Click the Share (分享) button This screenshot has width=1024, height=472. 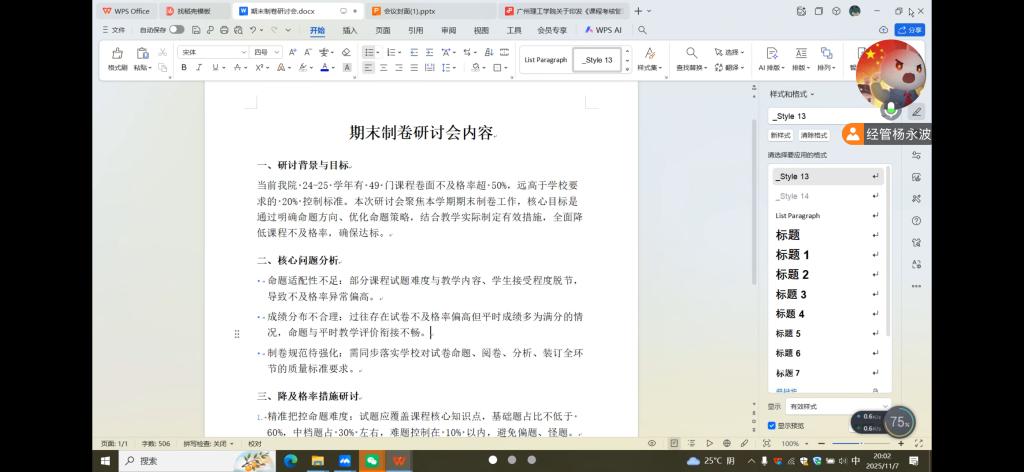(x=909, y=30)
